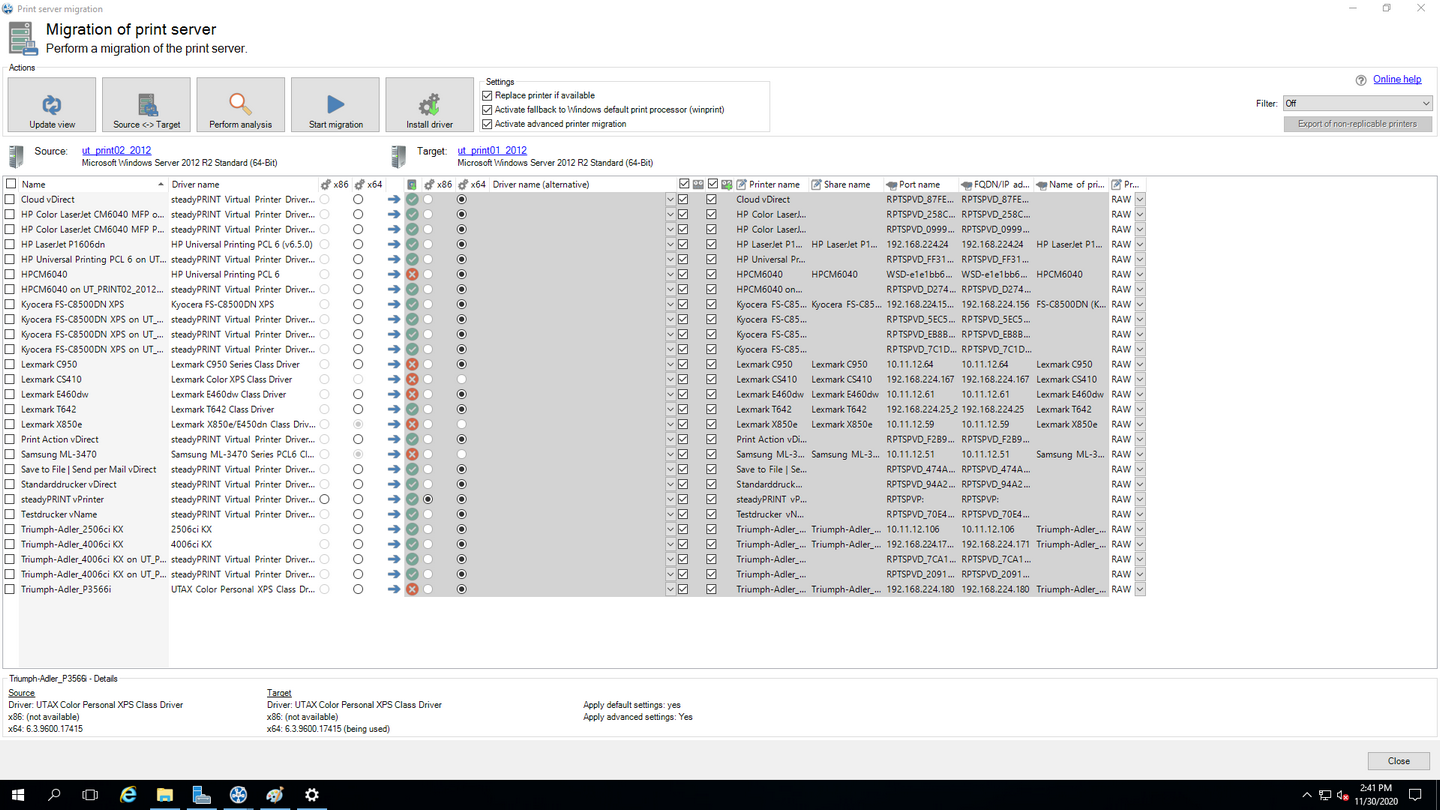Select source x64 radio for HP LaserJet P1606dn
The image size is (1440, 810).
click(x=358, y=244)
